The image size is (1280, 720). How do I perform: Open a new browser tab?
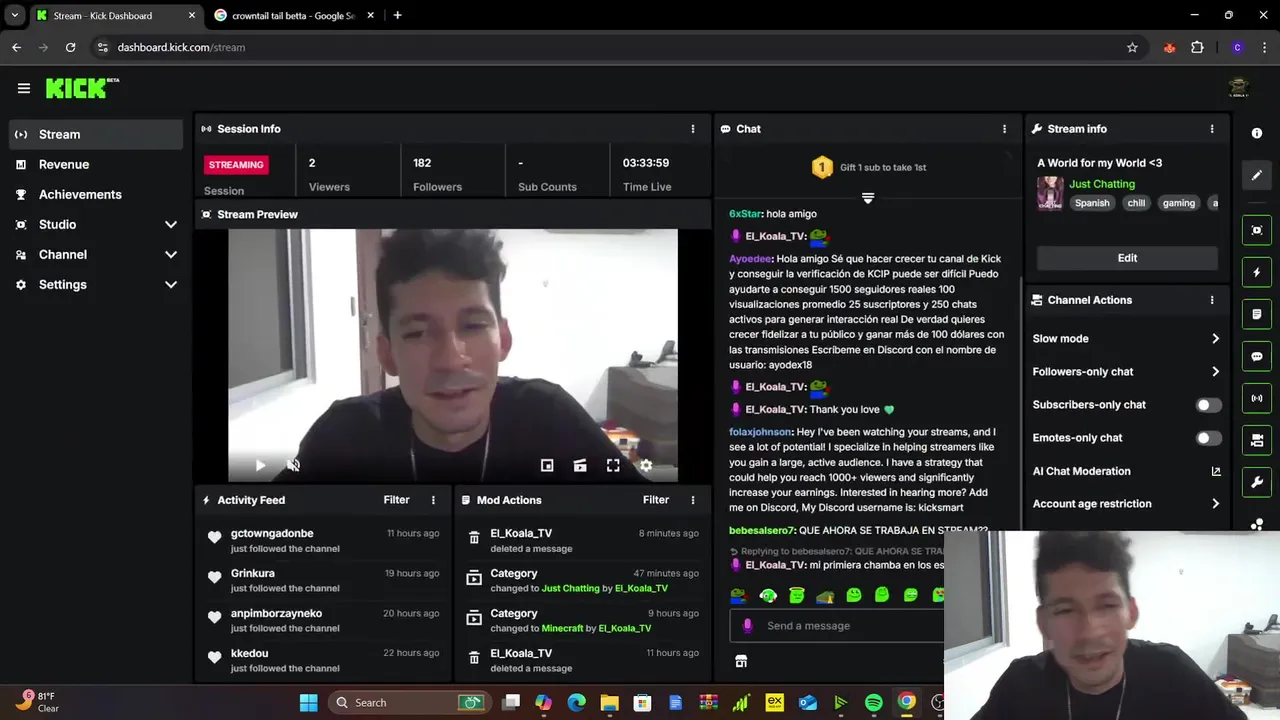[x=397, y=16]
